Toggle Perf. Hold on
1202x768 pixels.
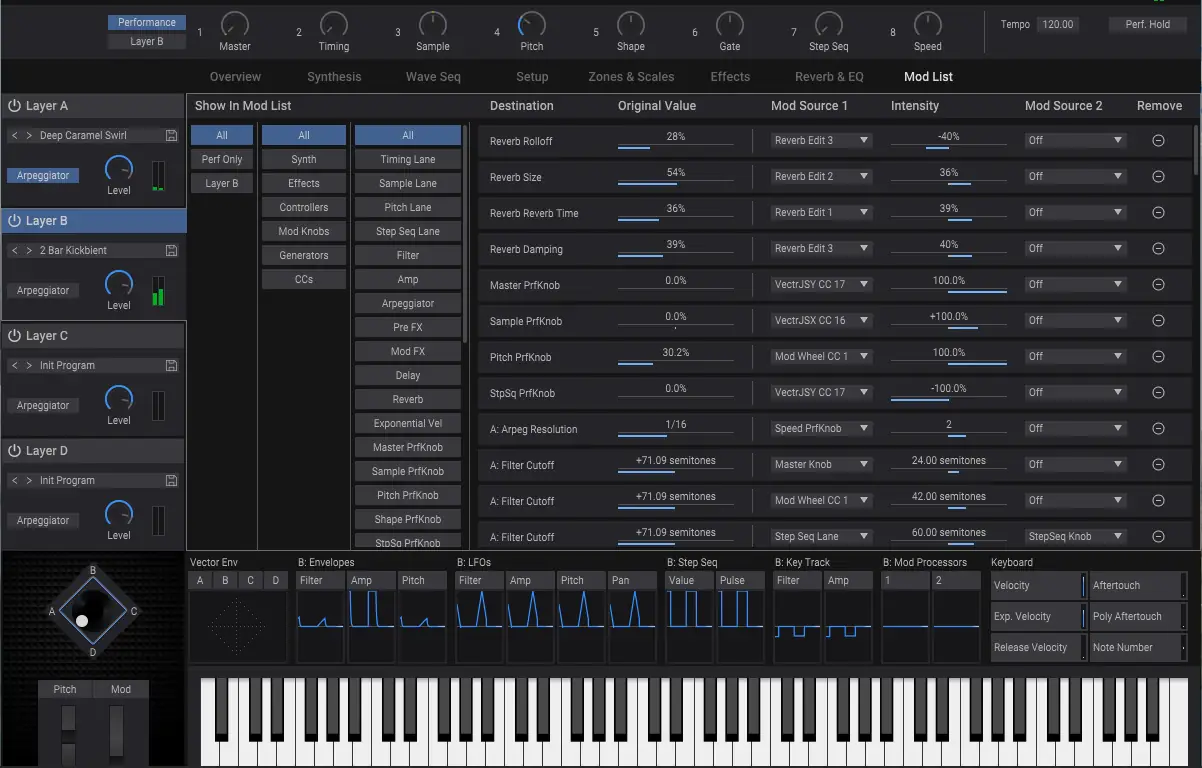(x=1147, y=24)
